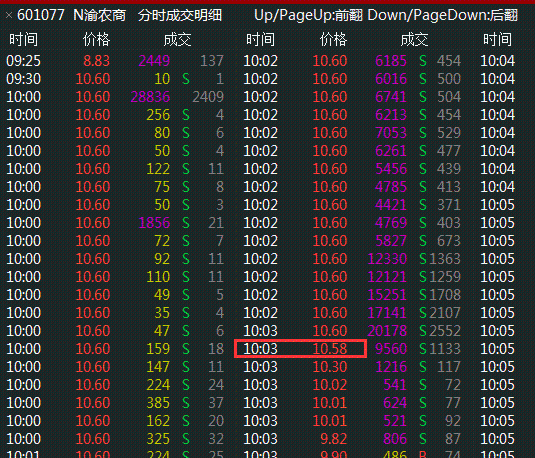Click the opening price 8.83
Screen dimensions: 535x458
point(97,61)
